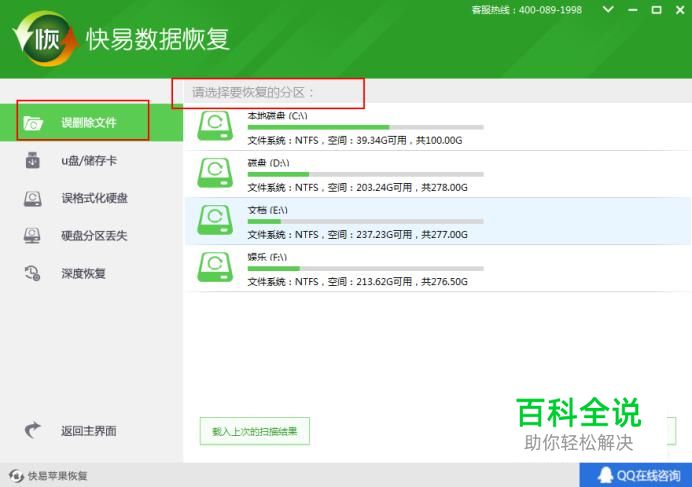692x487 pixels.
Task: Select partition name 本地磁盘 (C:\)
Action: click(278, 116)
